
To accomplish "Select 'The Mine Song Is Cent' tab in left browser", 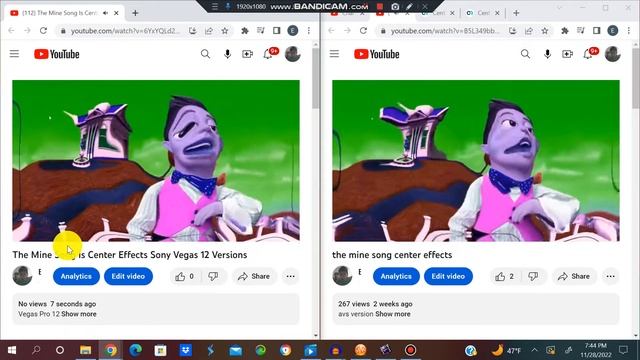I will pyautogui.click(x=59, y=13).
